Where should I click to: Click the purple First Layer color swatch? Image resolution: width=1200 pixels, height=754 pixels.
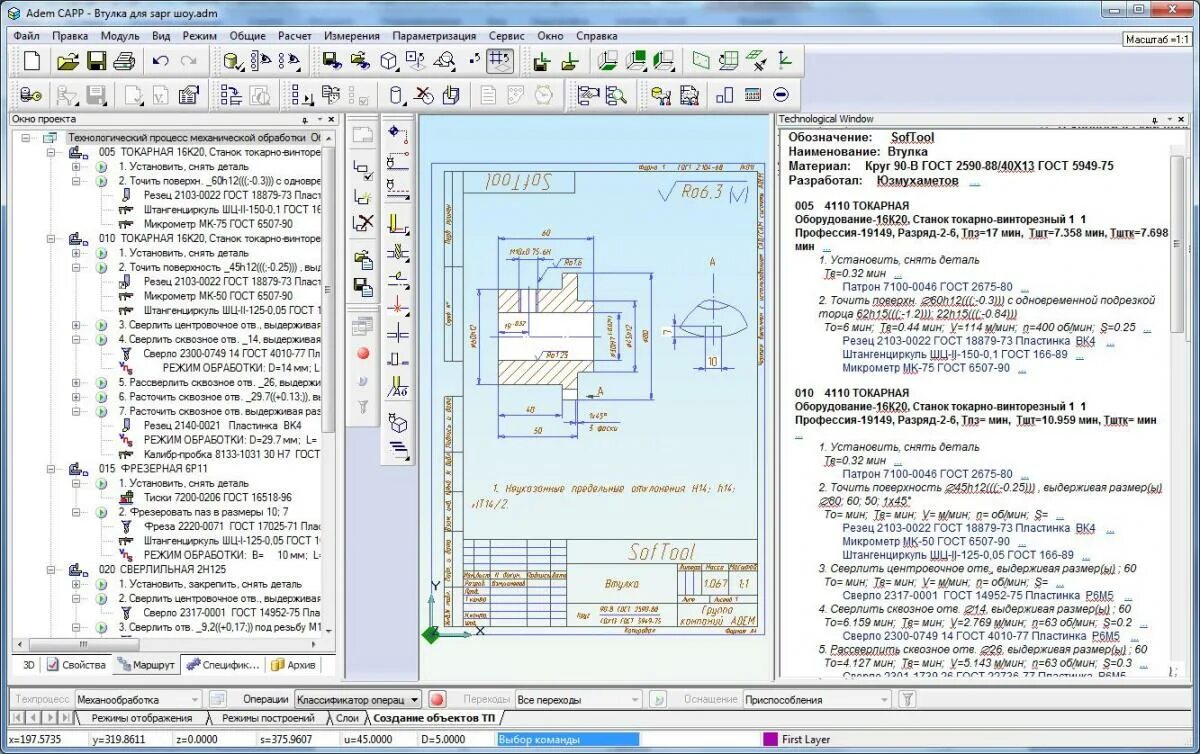click(x=770, y=740)
